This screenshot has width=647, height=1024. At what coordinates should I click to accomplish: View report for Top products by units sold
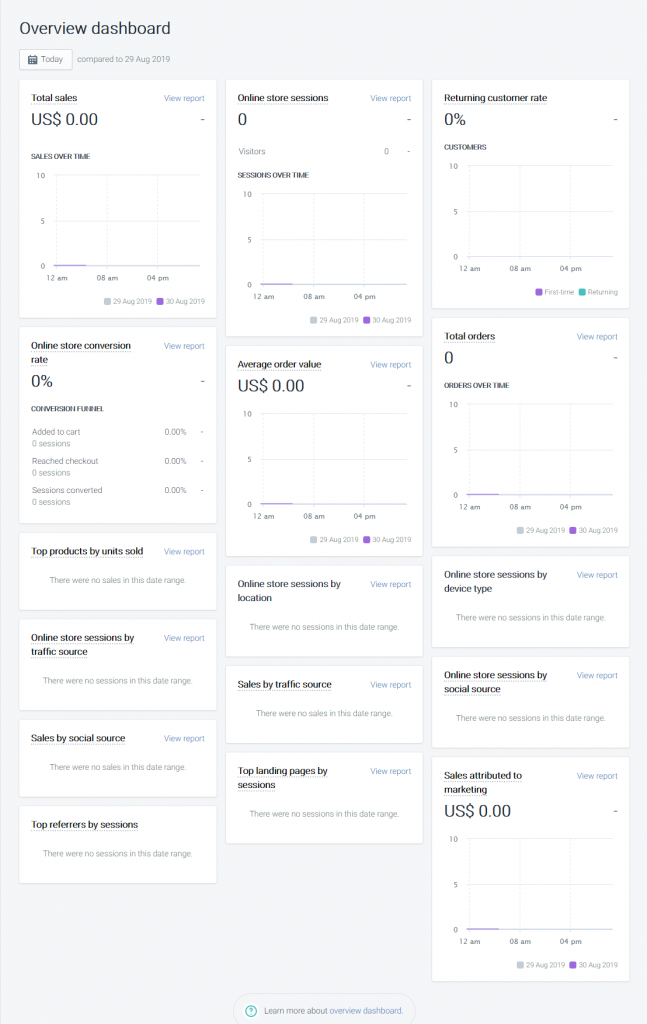pos(184,552)
